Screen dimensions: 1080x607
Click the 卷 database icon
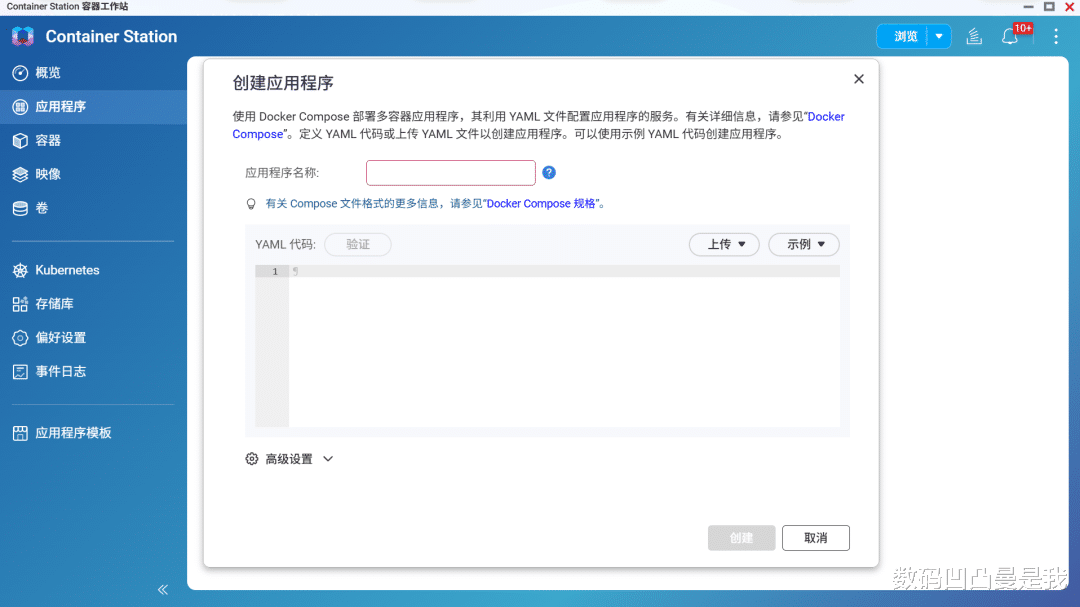coord(20,208)
